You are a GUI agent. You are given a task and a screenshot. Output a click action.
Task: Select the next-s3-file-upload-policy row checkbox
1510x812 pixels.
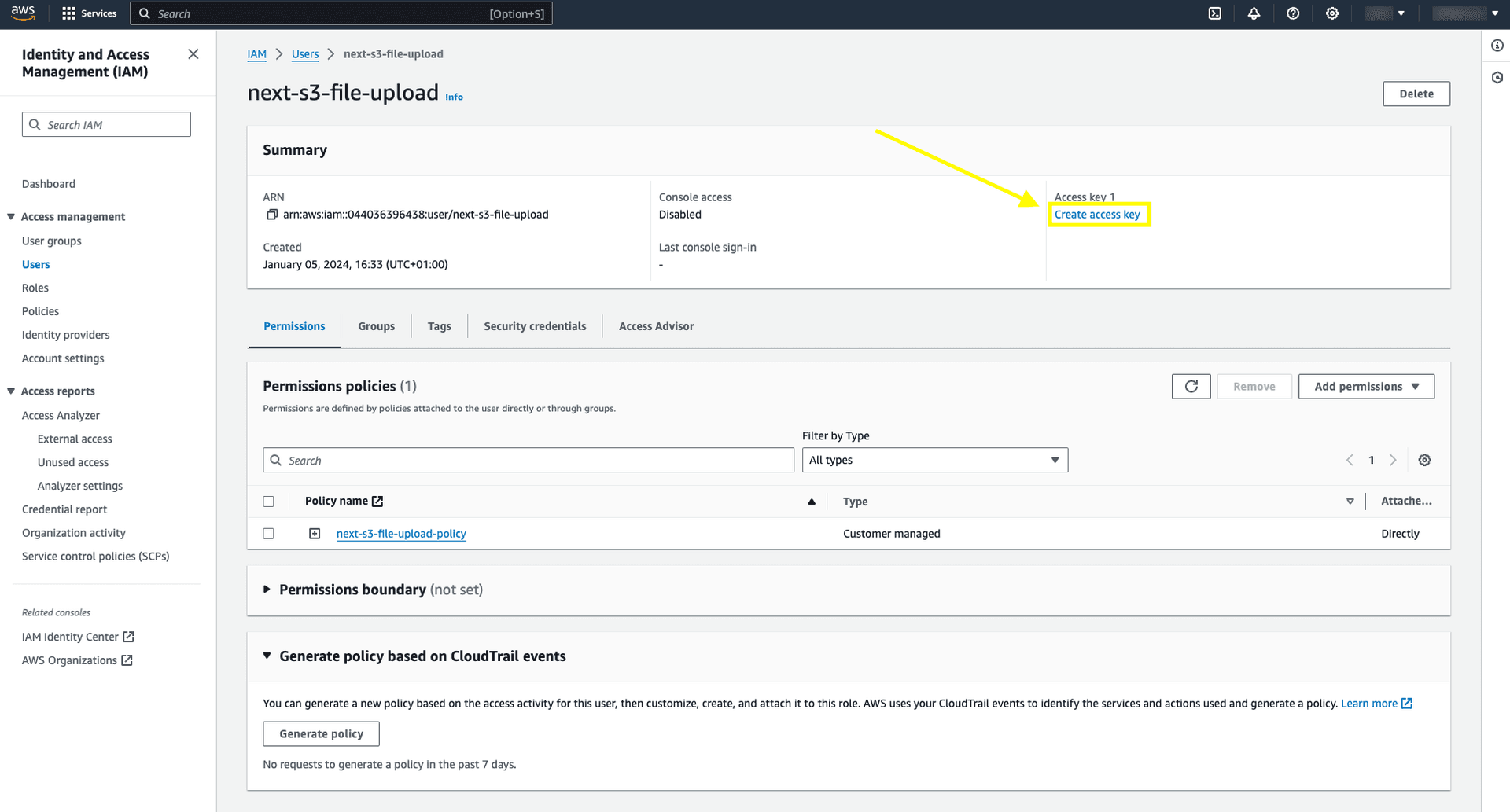click(268, 533)
